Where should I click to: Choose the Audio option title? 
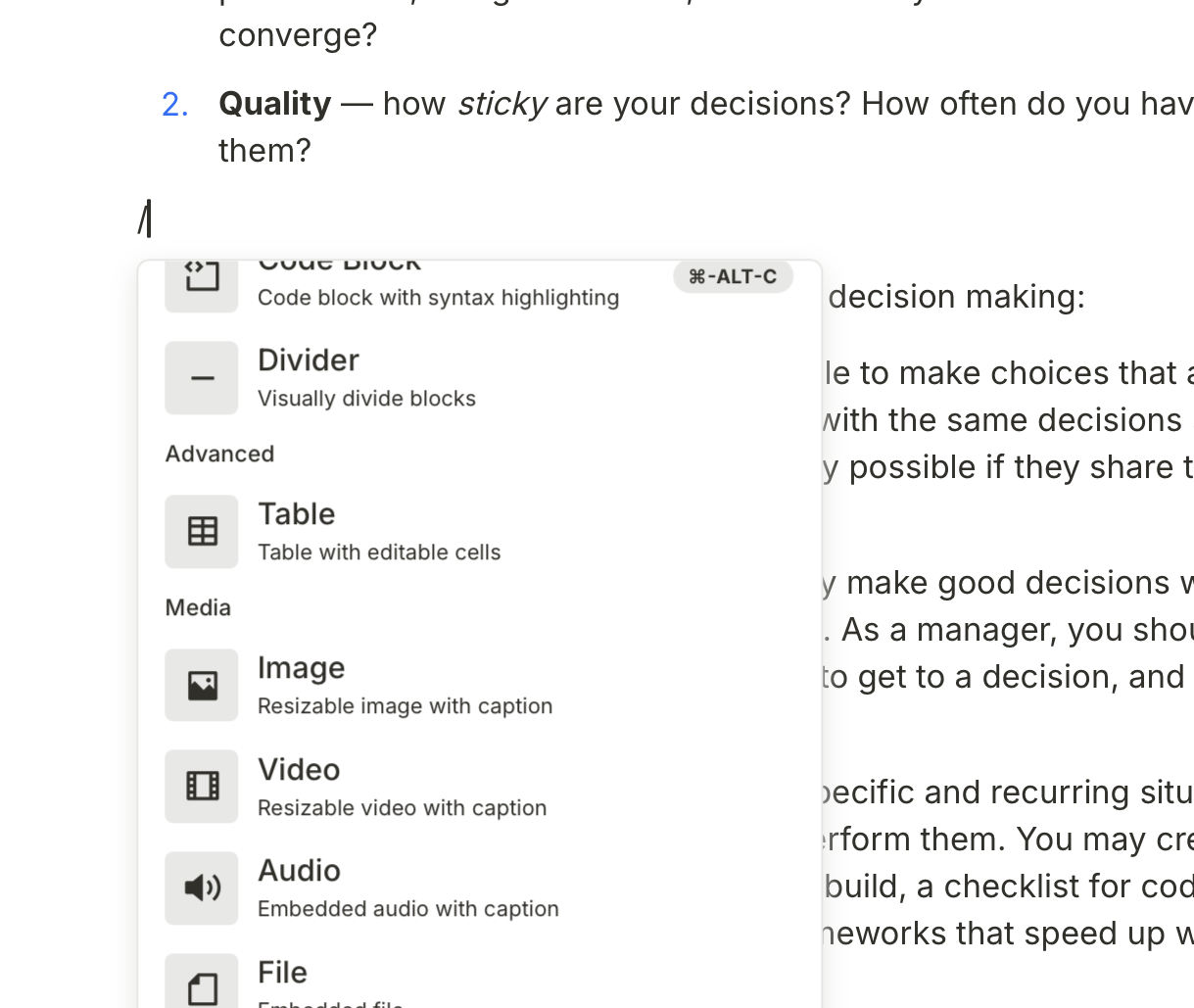coord(299,871)
